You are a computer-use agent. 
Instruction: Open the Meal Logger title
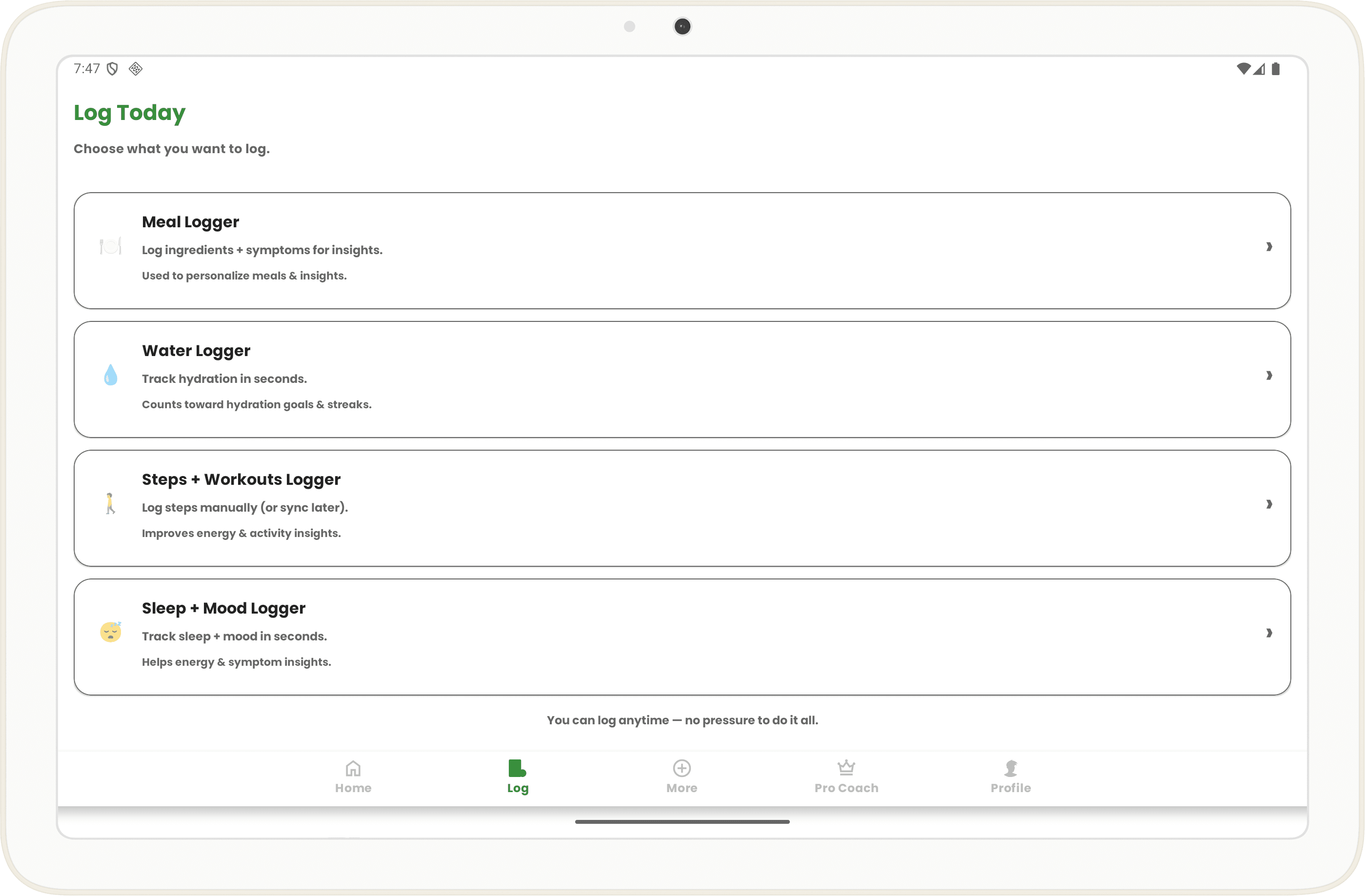click(x=190, y=222)
